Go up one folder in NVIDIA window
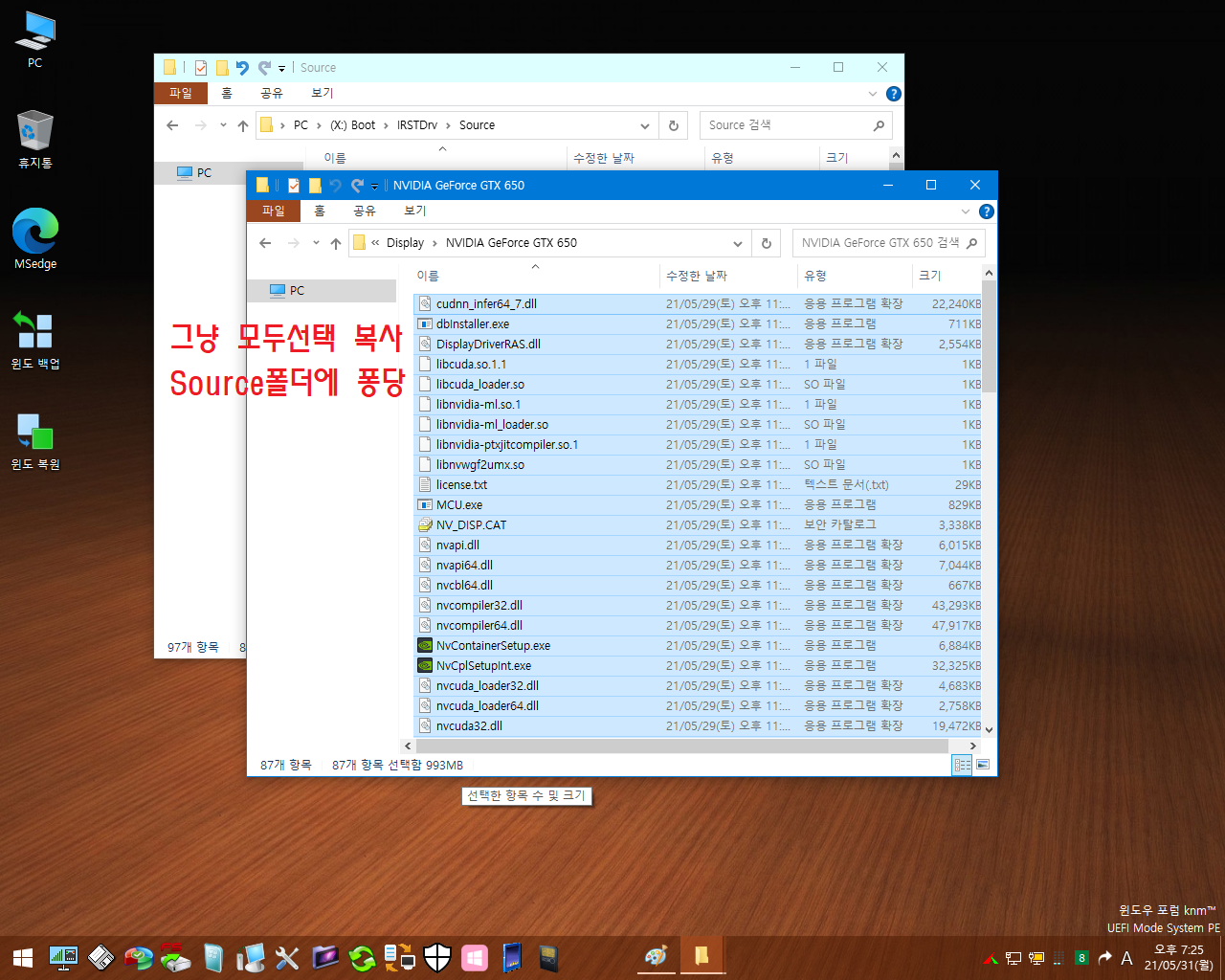Viewport: 1225px width, 980px height. click(x=336, y=243)
